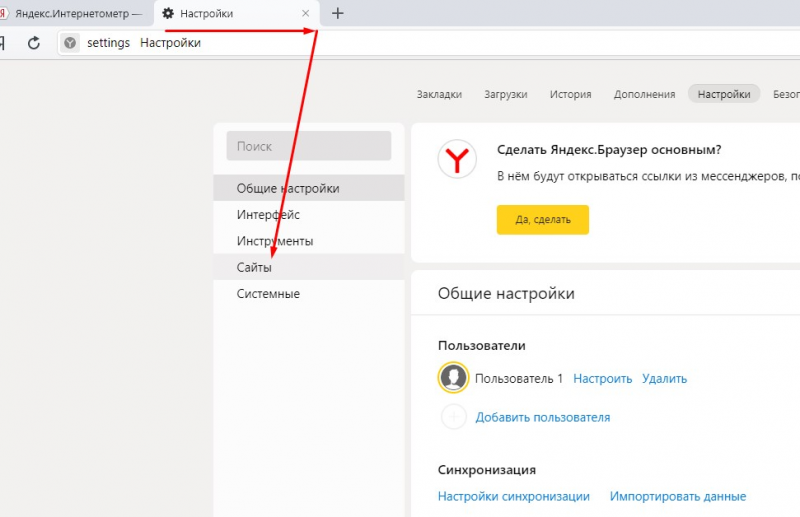Open Настройки синхронизации link
This screenshot has width=800, height=517.
(x=514, y=496)
